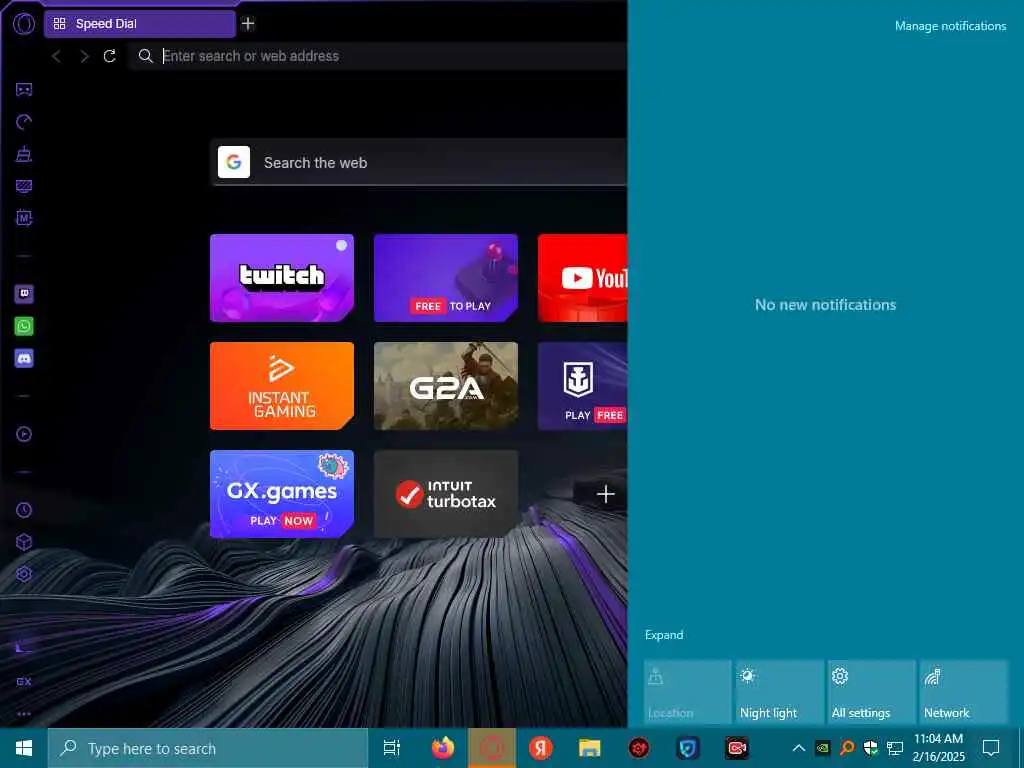Open WhatsApp messenger in Opera sidebar
Image resolution: width=1024 pixels, height=768 pixels.
24,326
